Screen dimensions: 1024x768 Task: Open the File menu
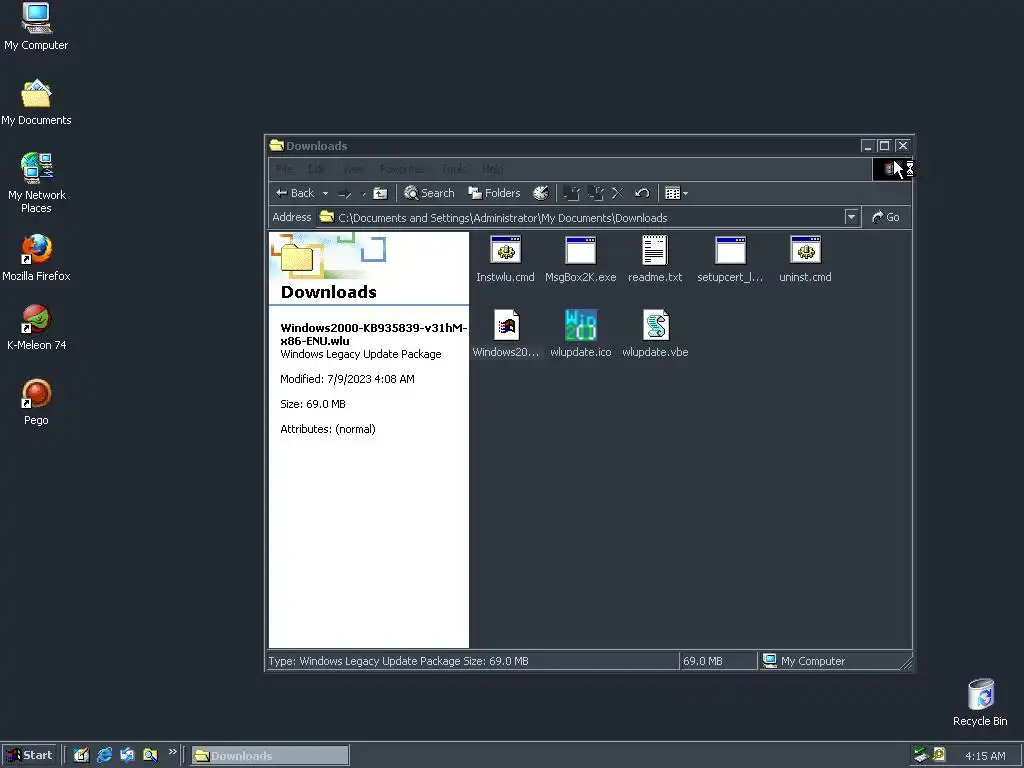click(x=284, y=169)
